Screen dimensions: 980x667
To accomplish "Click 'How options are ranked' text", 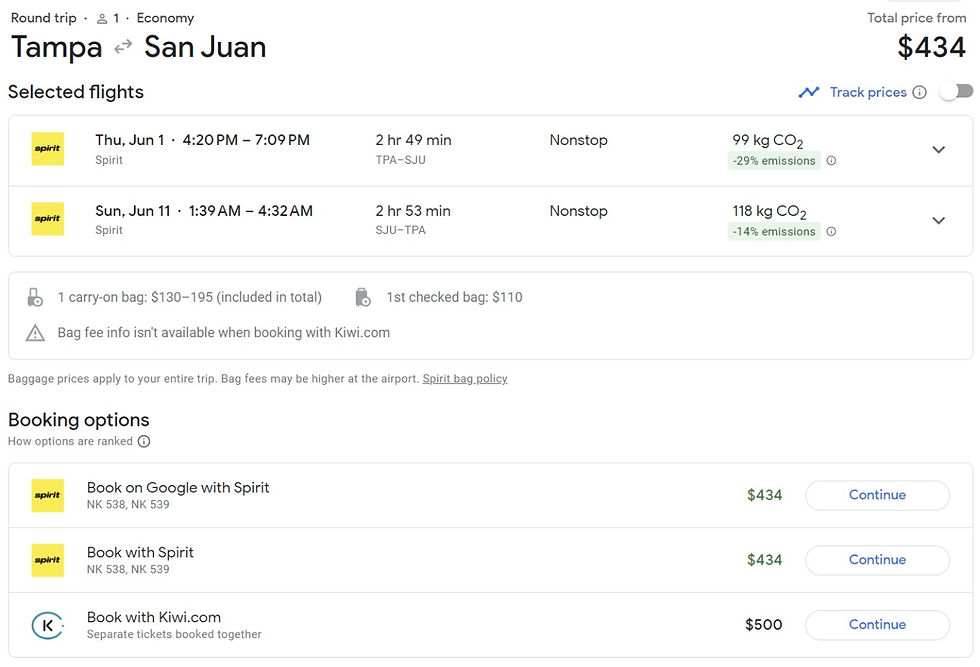I will 70,441.
